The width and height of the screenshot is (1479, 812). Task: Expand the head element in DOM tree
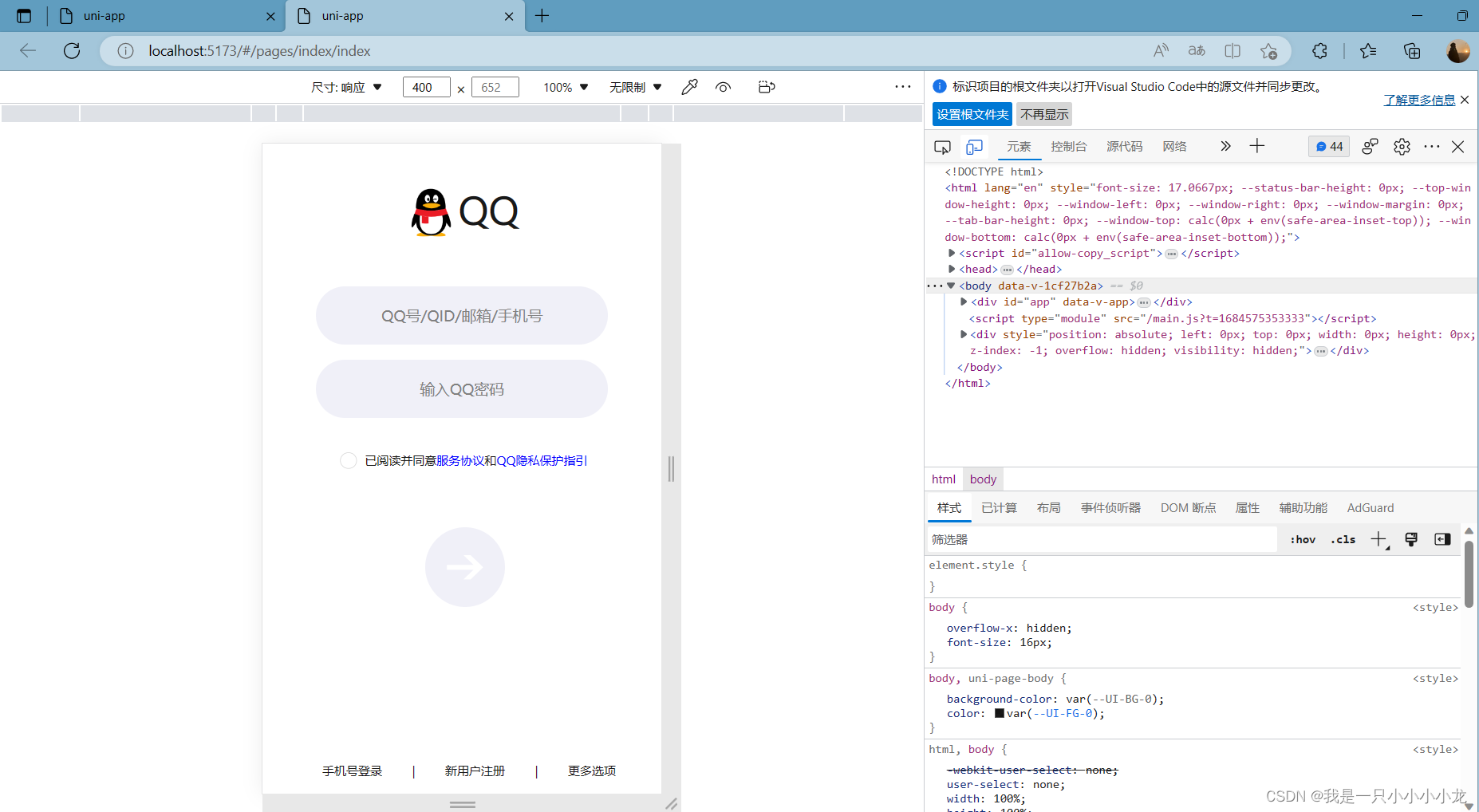click(x=951, y=269)
